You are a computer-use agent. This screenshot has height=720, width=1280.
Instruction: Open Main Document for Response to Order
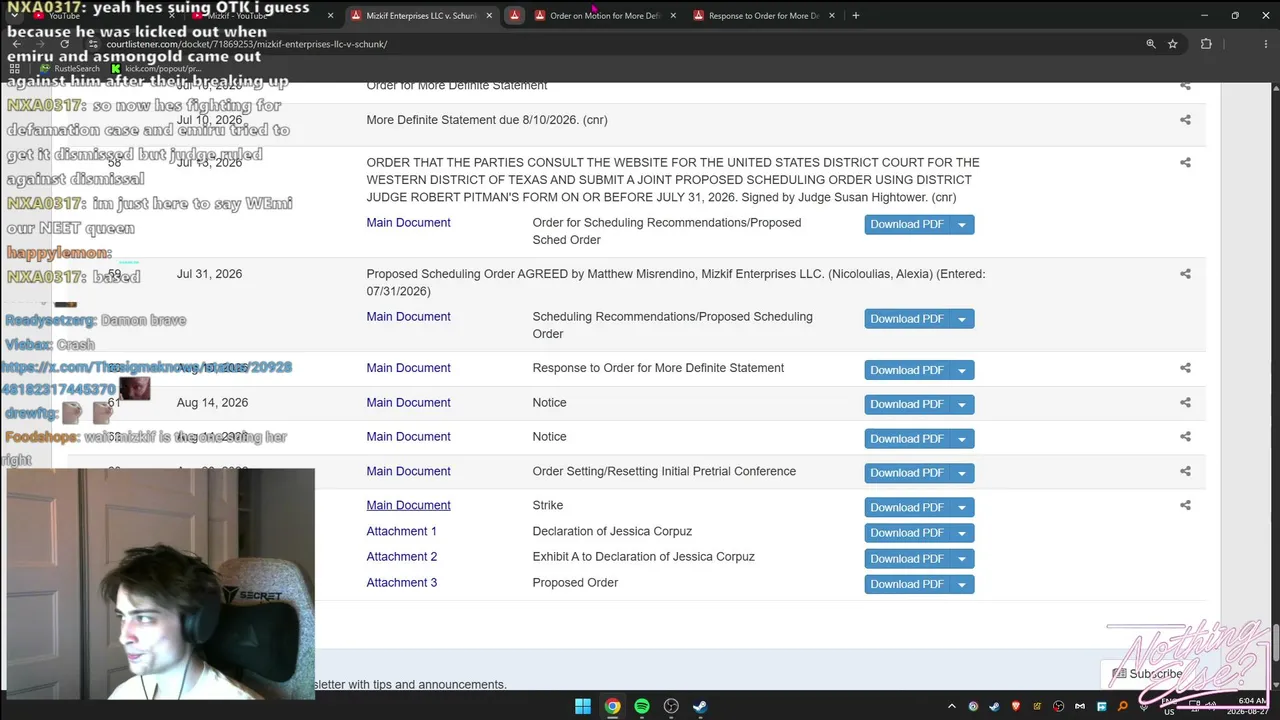pos(408,368)
